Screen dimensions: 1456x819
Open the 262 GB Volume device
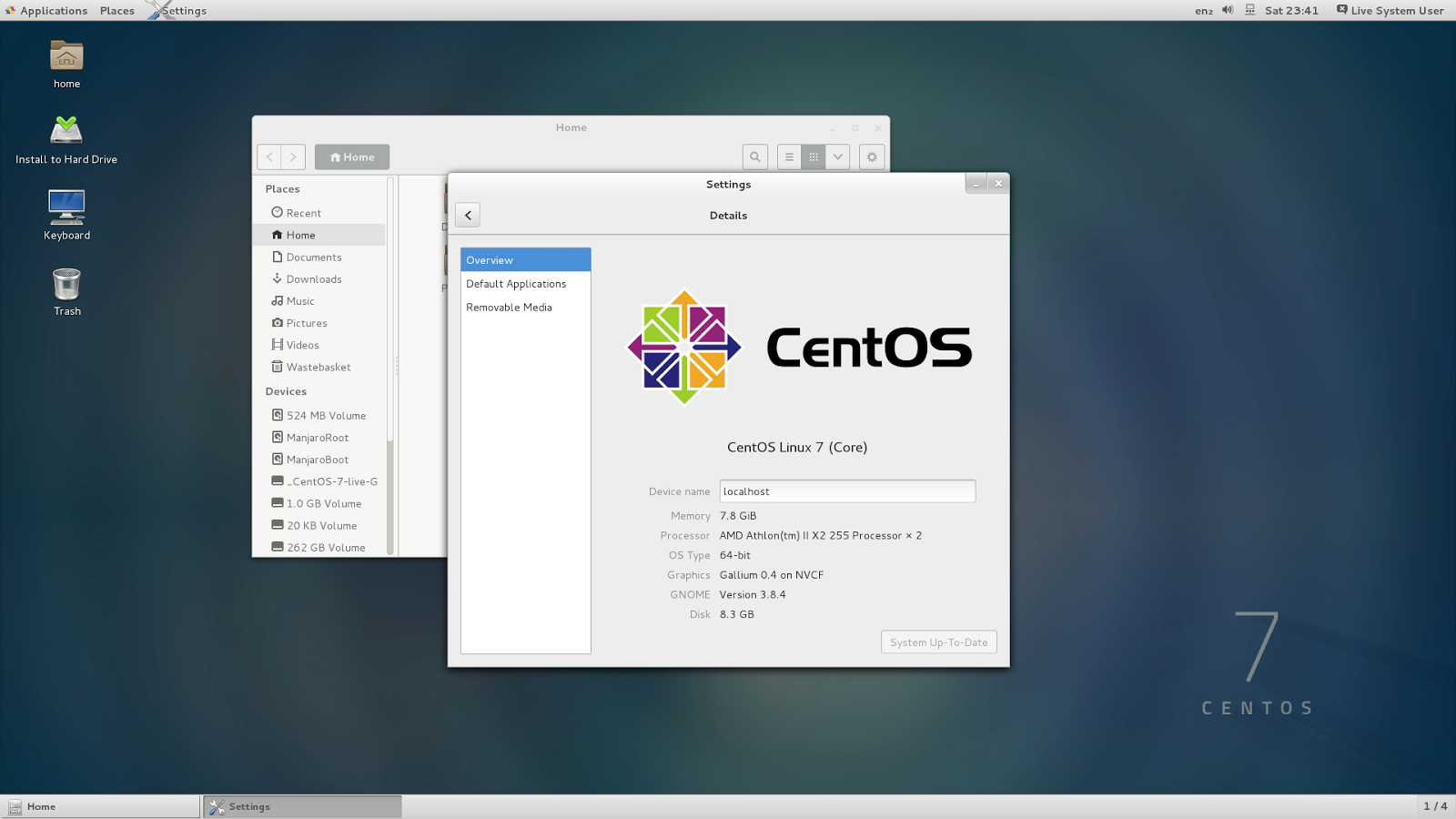[318, 548]
